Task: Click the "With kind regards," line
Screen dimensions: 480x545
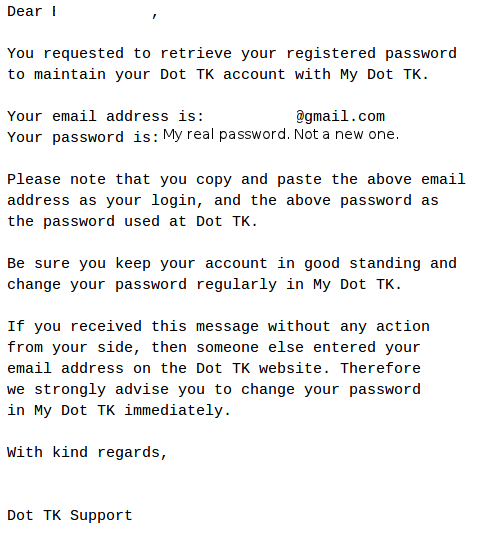Action: click(87, 453)
